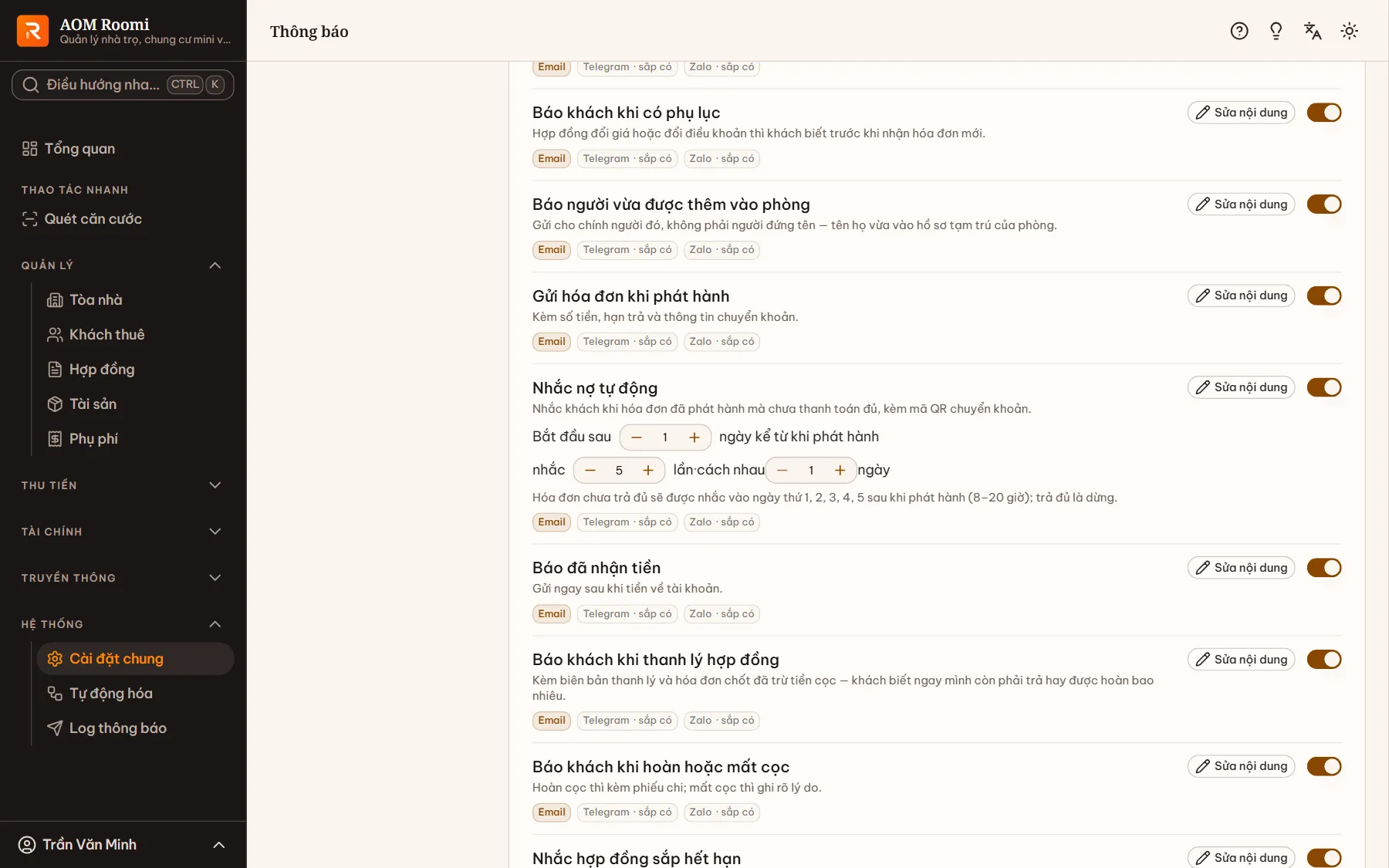Toggle Báo khách khi thanh lý hợp đồng switch
Screen dimensions: 1389x868
(x=1324, y=660)
